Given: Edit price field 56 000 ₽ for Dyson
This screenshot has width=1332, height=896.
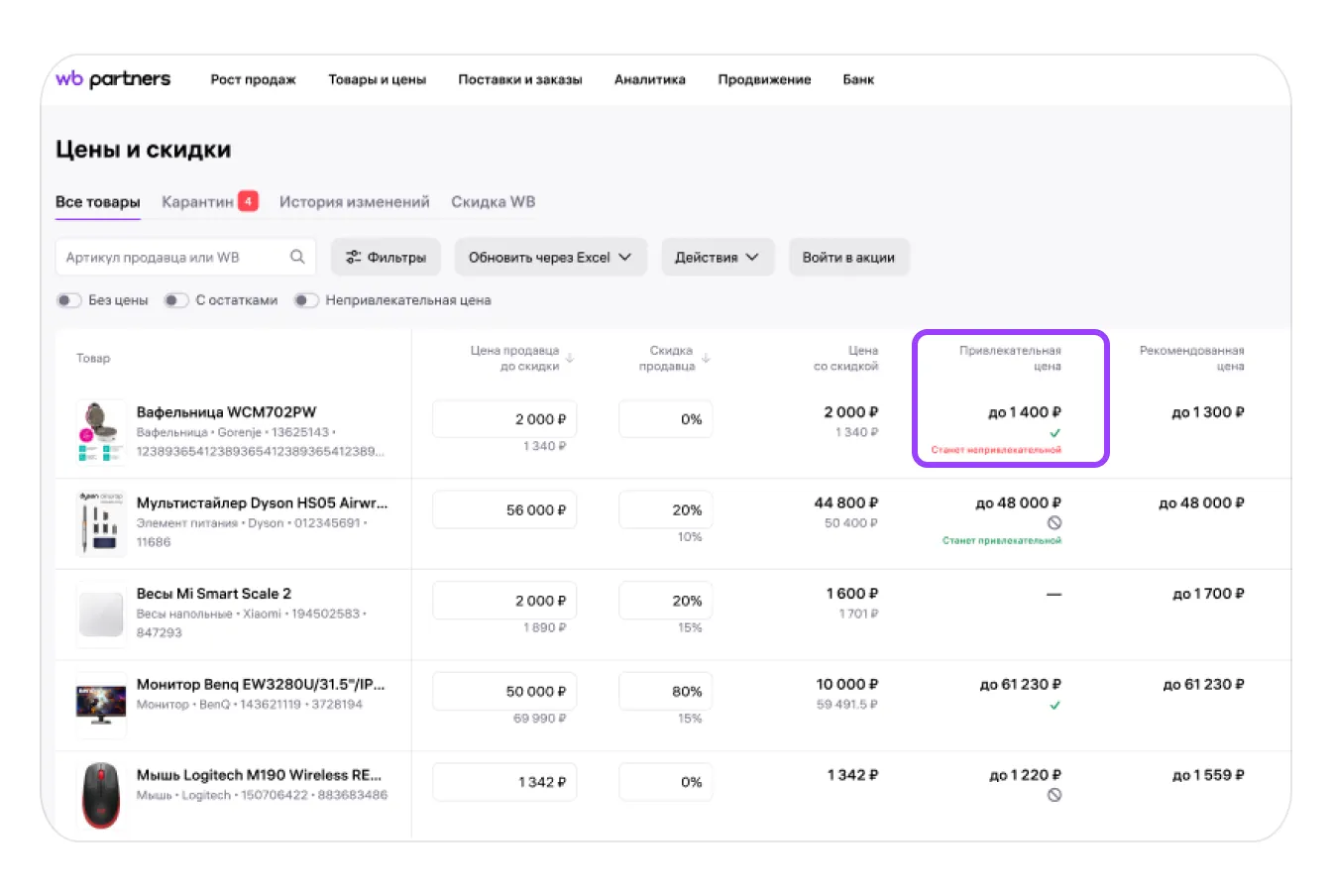Looking at the screenshot, I should point(504,509).
